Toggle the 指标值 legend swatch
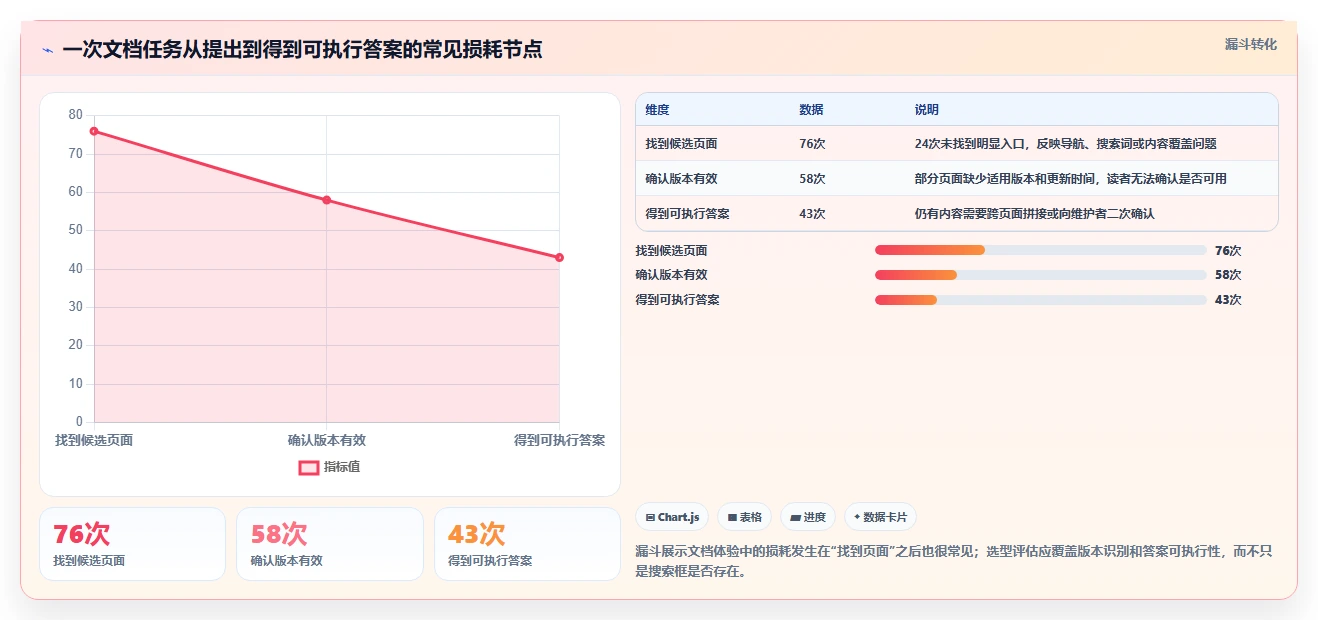This screenshot has height=620, width=1318. pyautogui.click(x=309, y=467)
